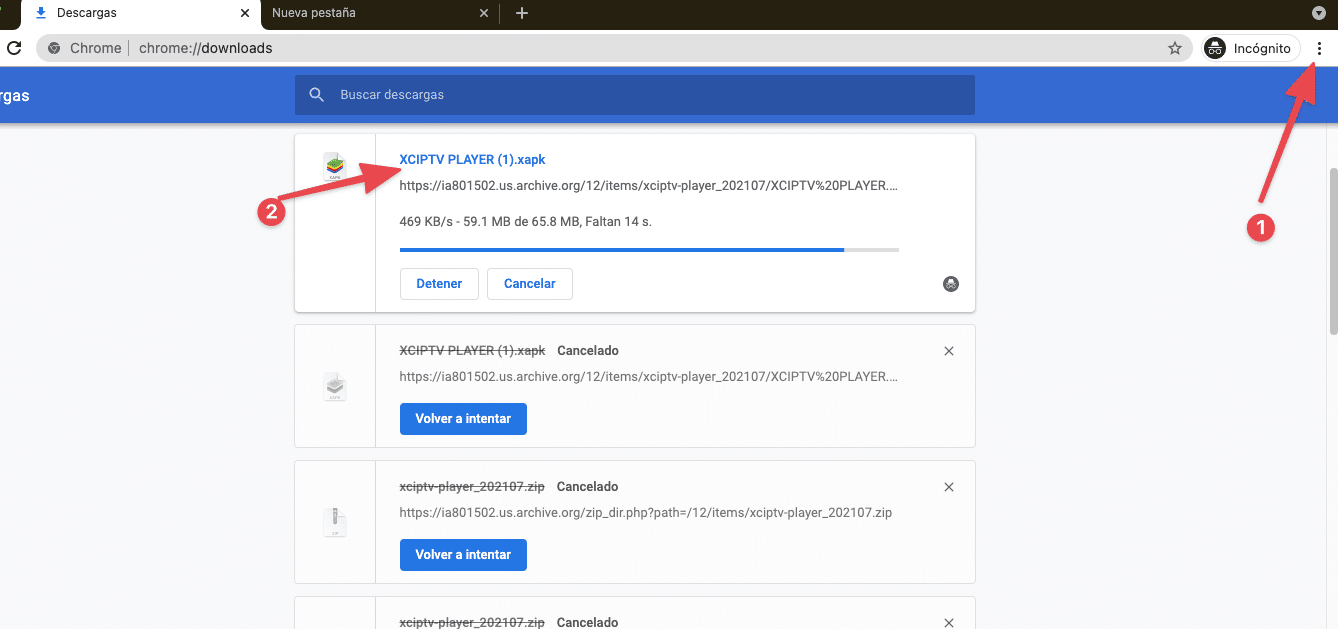Retry the cancelled XCIPTV PLAYER xapk download
The image size is (1338, 629).
pyautogui.click(x=463, y=419)
